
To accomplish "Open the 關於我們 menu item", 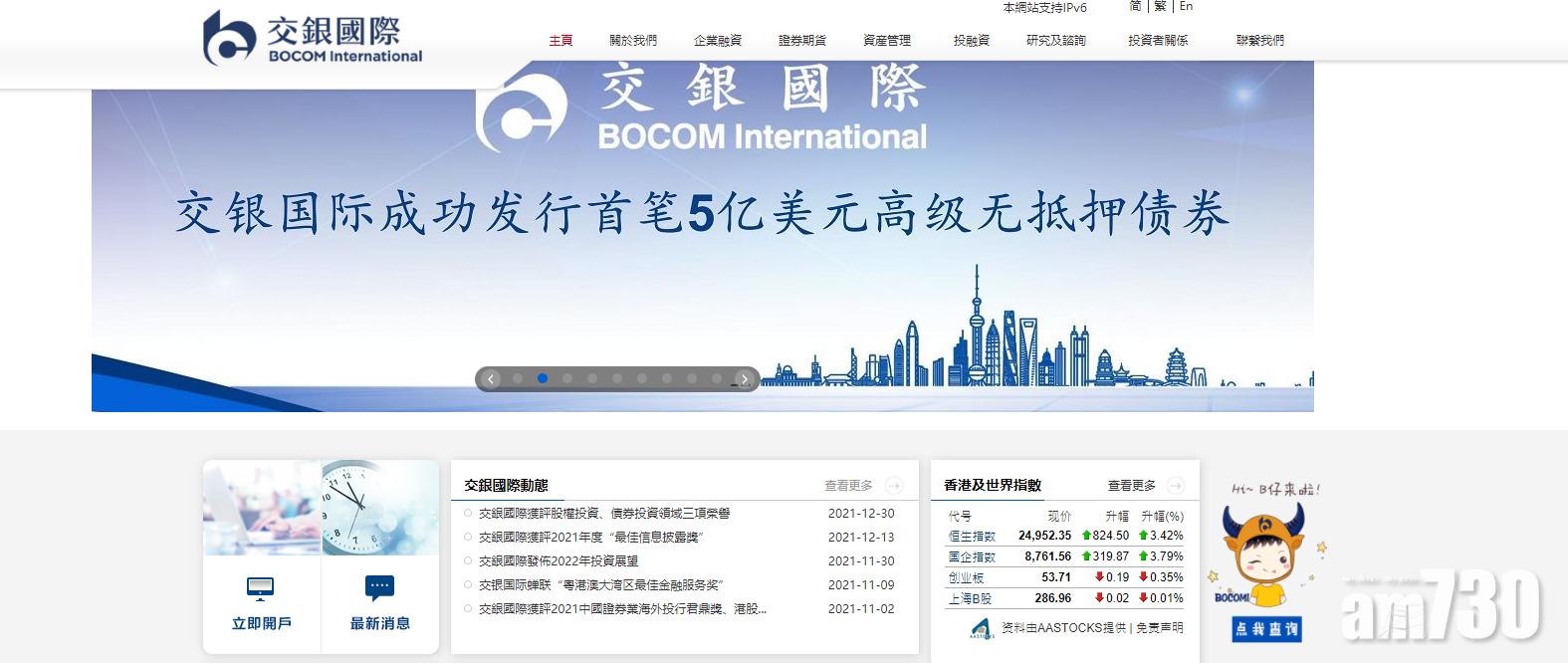I will (x=633, y=41).
